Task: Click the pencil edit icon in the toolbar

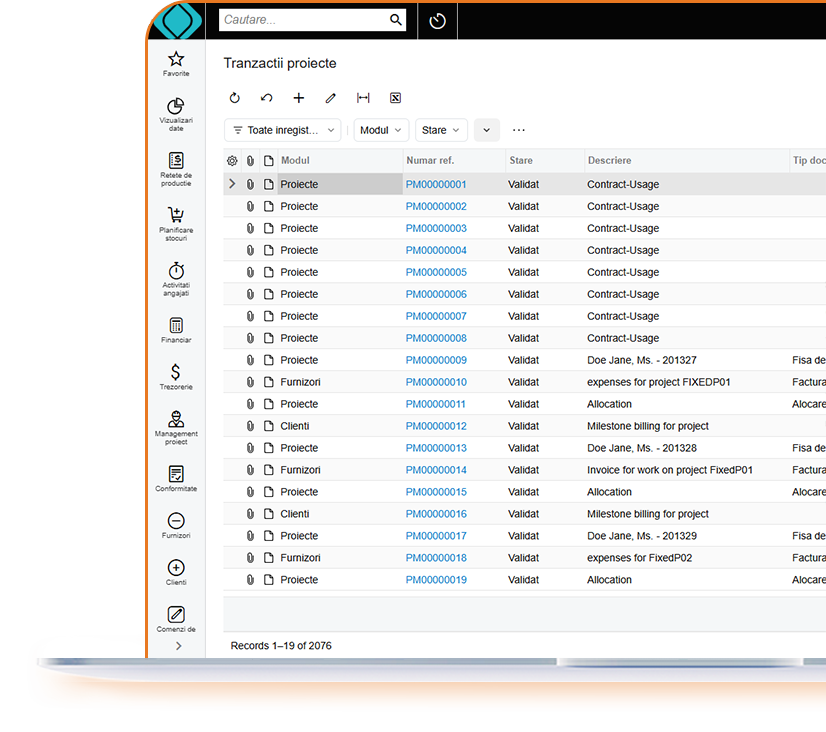Action: pos(331,98)
